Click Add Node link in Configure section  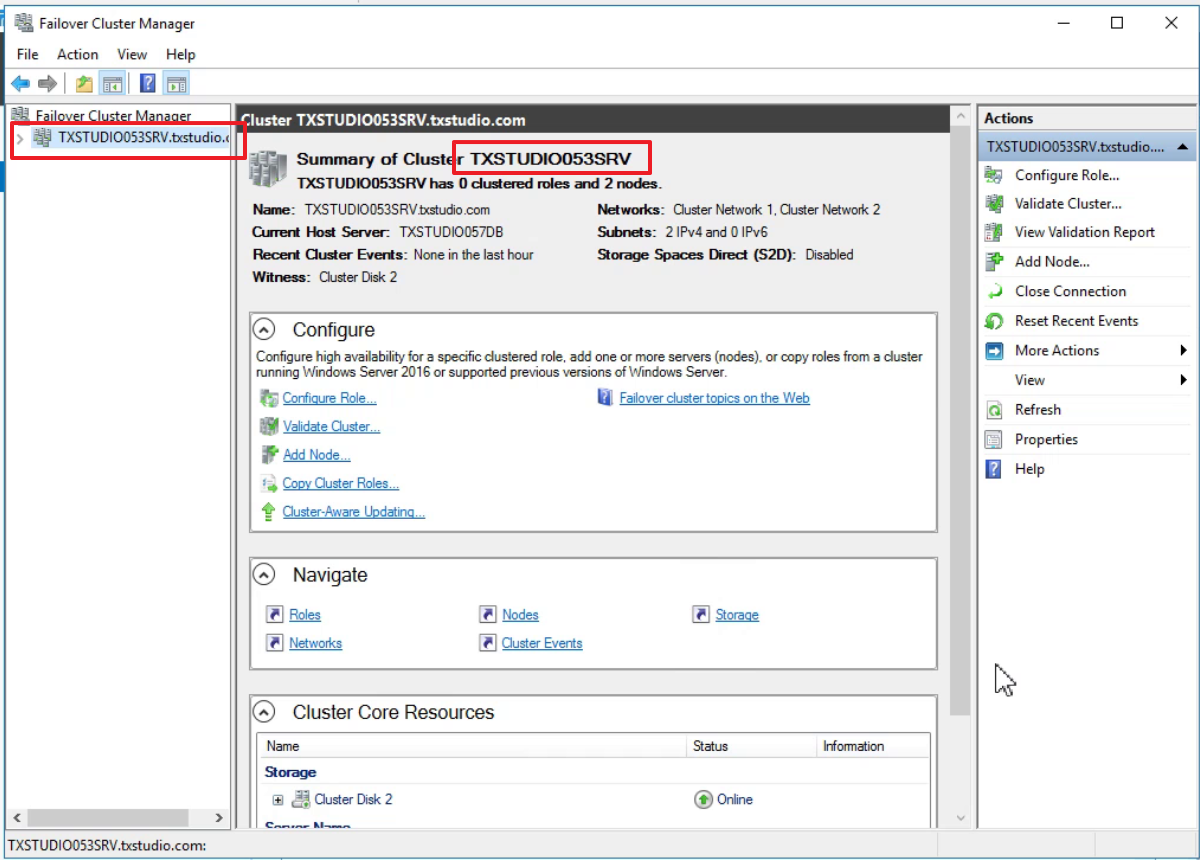316,455
